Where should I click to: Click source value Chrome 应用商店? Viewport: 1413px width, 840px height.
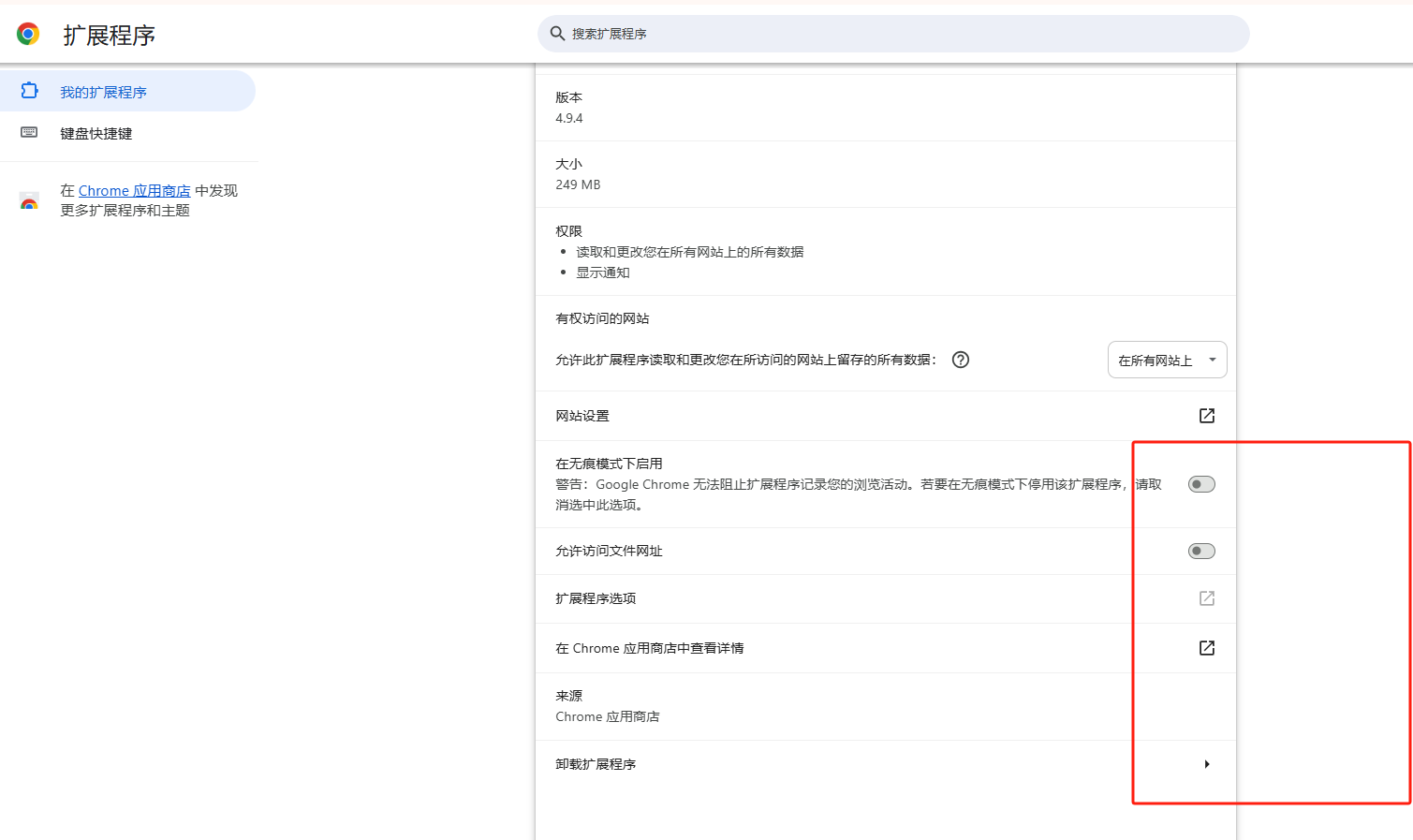(608, 716)
